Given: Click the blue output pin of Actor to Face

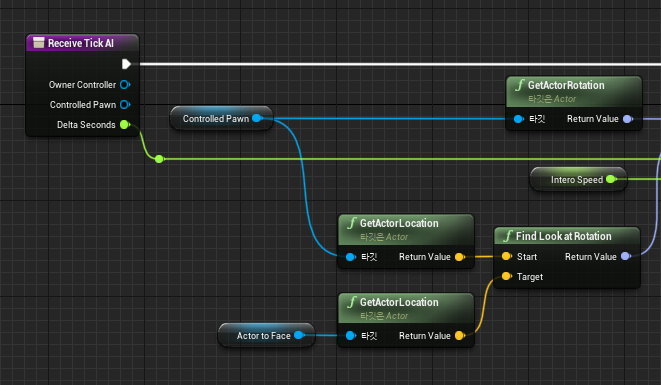Looking at the screenshot, I should [x=299, y=335].
